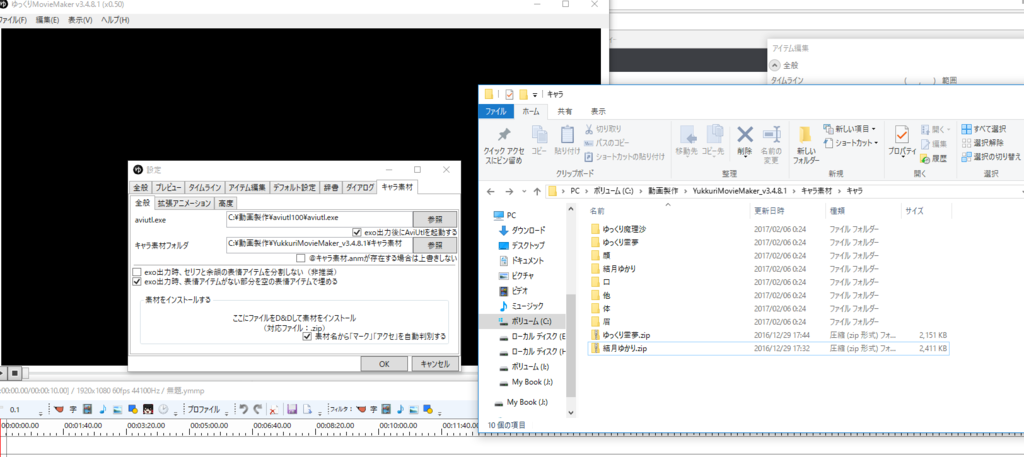Click the redo arrow in timeline toolbar

coord(257,409)
